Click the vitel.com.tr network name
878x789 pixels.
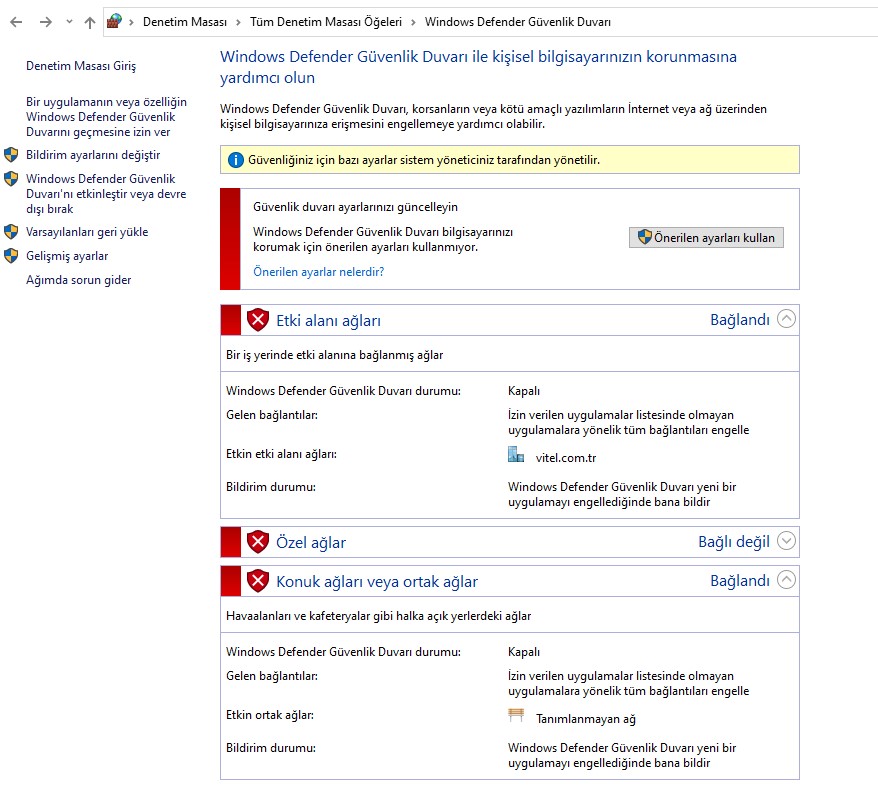coord(566,458)
